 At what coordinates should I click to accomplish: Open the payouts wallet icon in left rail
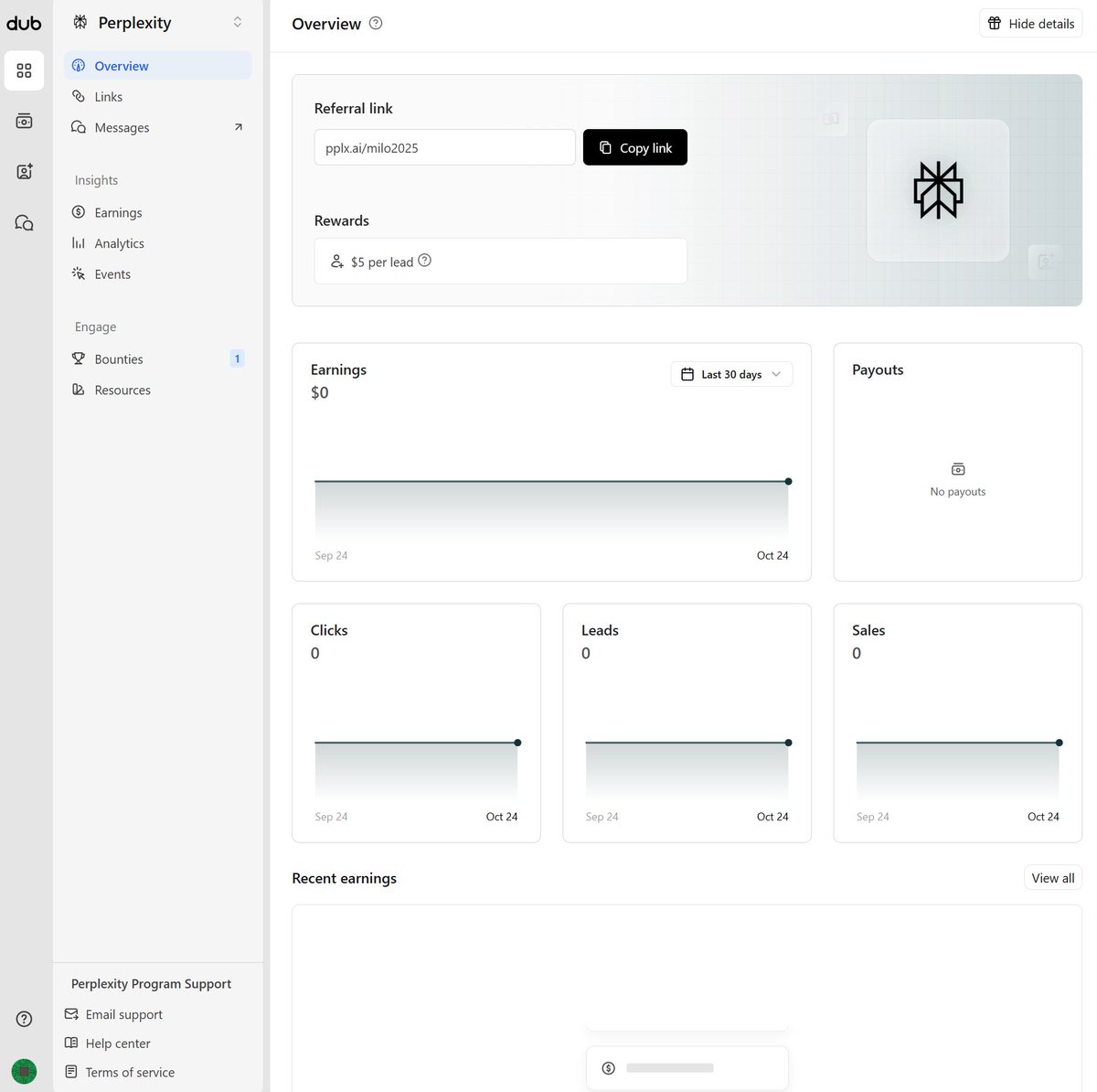[x=24, y=121]
